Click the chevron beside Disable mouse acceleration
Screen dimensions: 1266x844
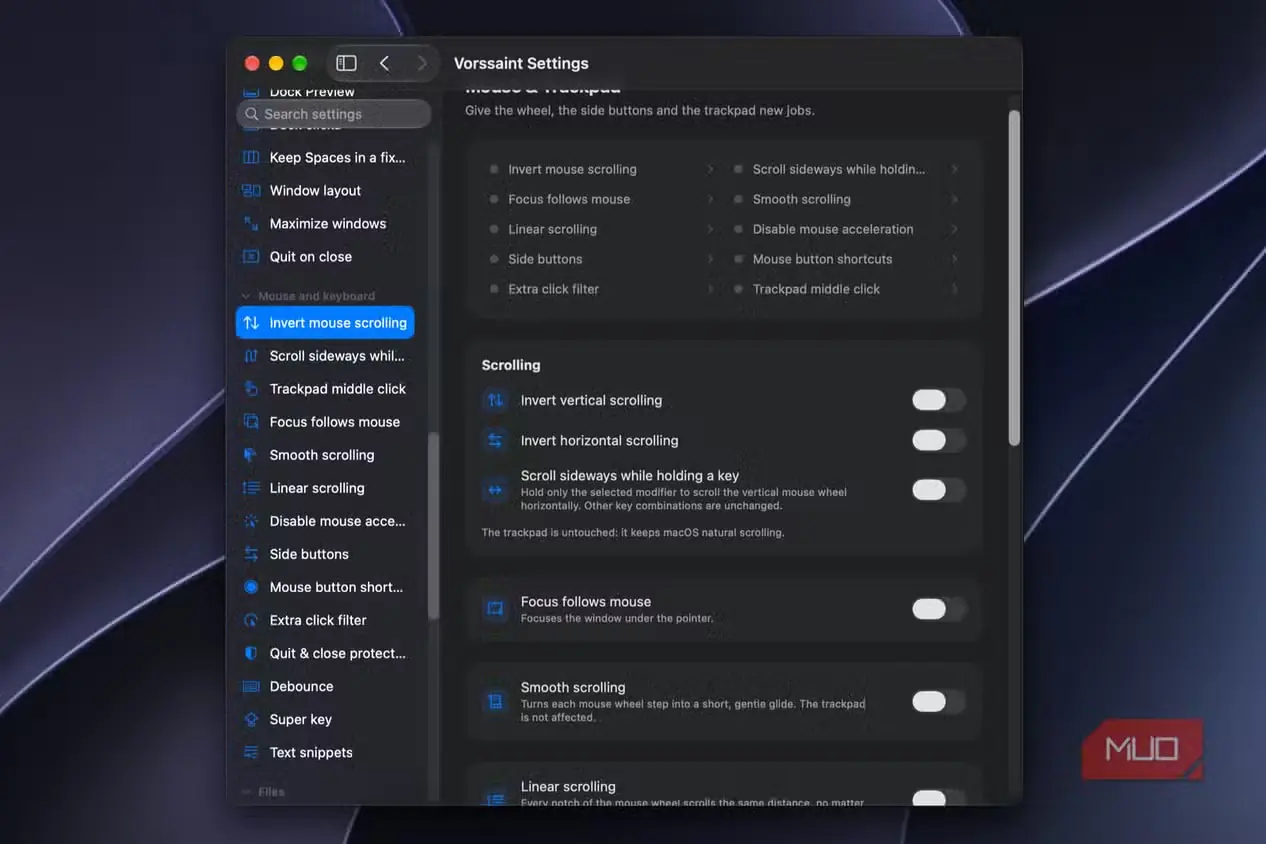(x=955, y=229)
